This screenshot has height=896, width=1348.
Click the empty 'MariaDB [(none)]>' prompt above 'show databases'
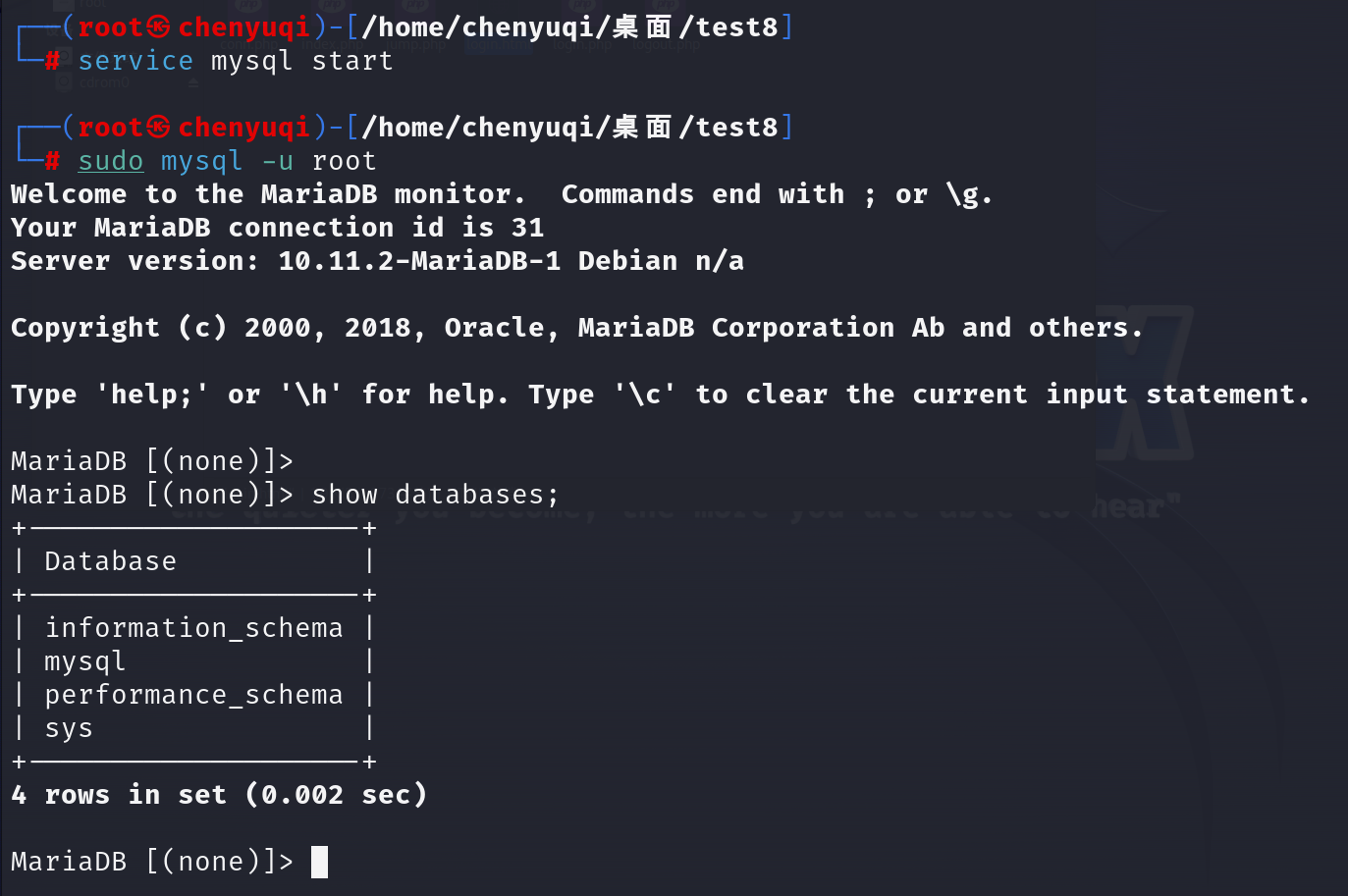(152, 461)
